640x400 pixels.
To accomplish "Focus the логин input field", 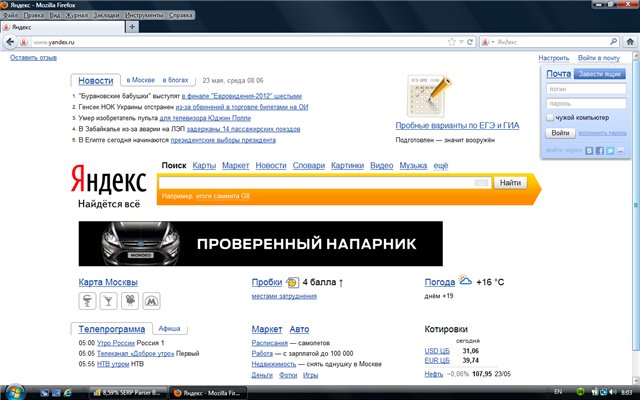I will tap(586, 89).
